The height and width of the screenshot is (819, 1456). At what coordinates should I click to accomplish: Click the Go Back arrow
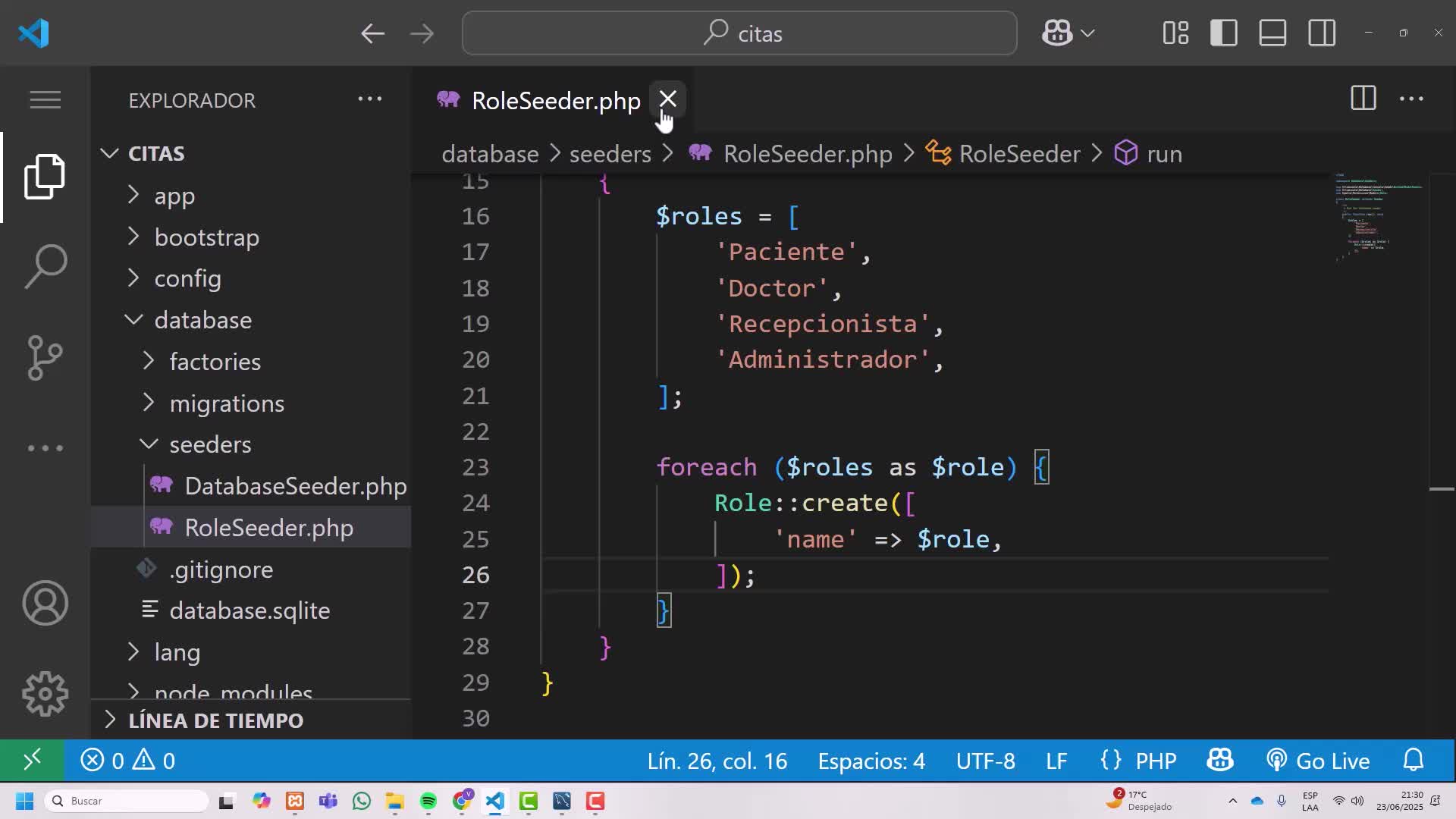(x=372, y=33)
